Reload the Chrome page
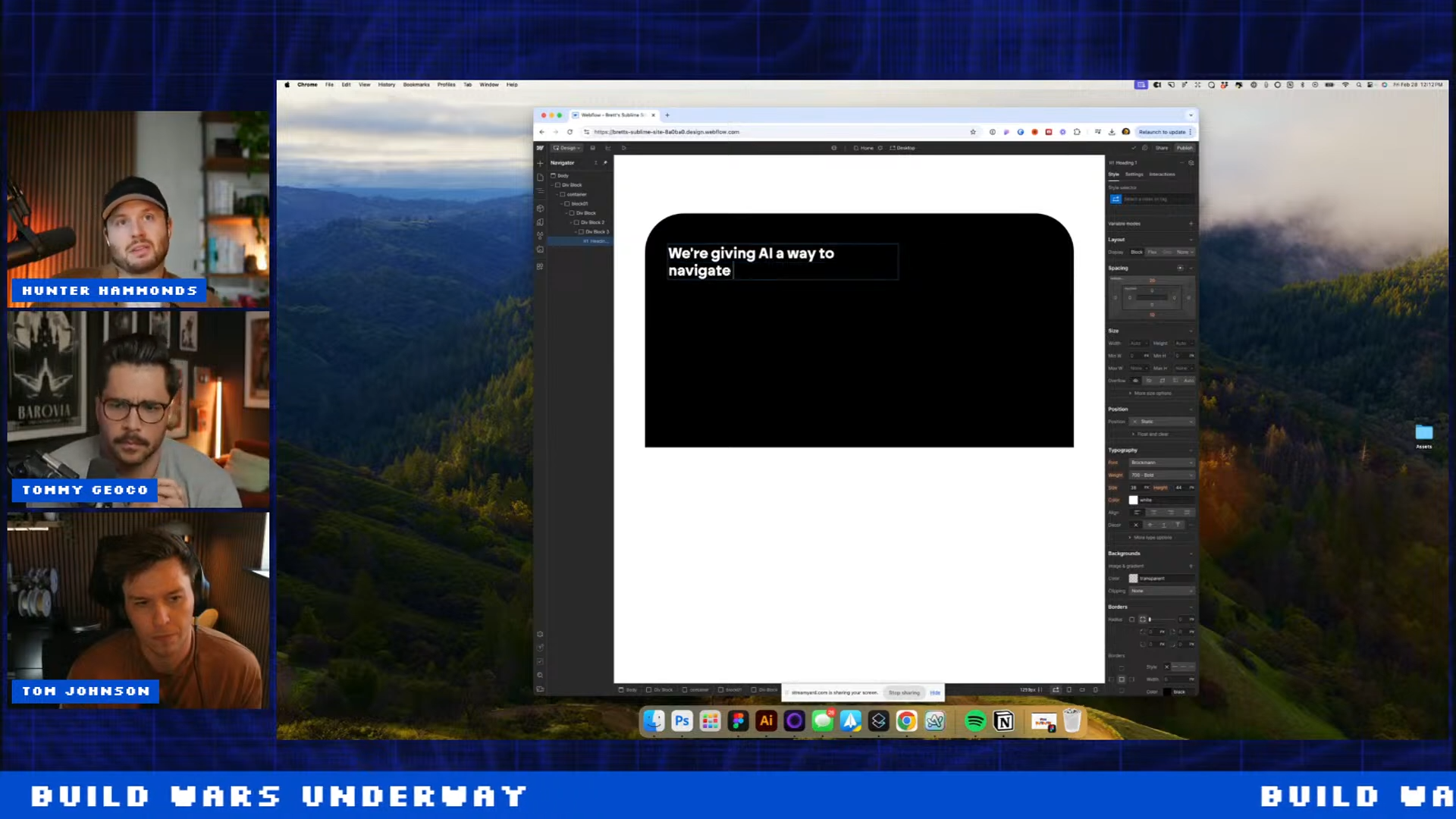 [x=570, y=132]
